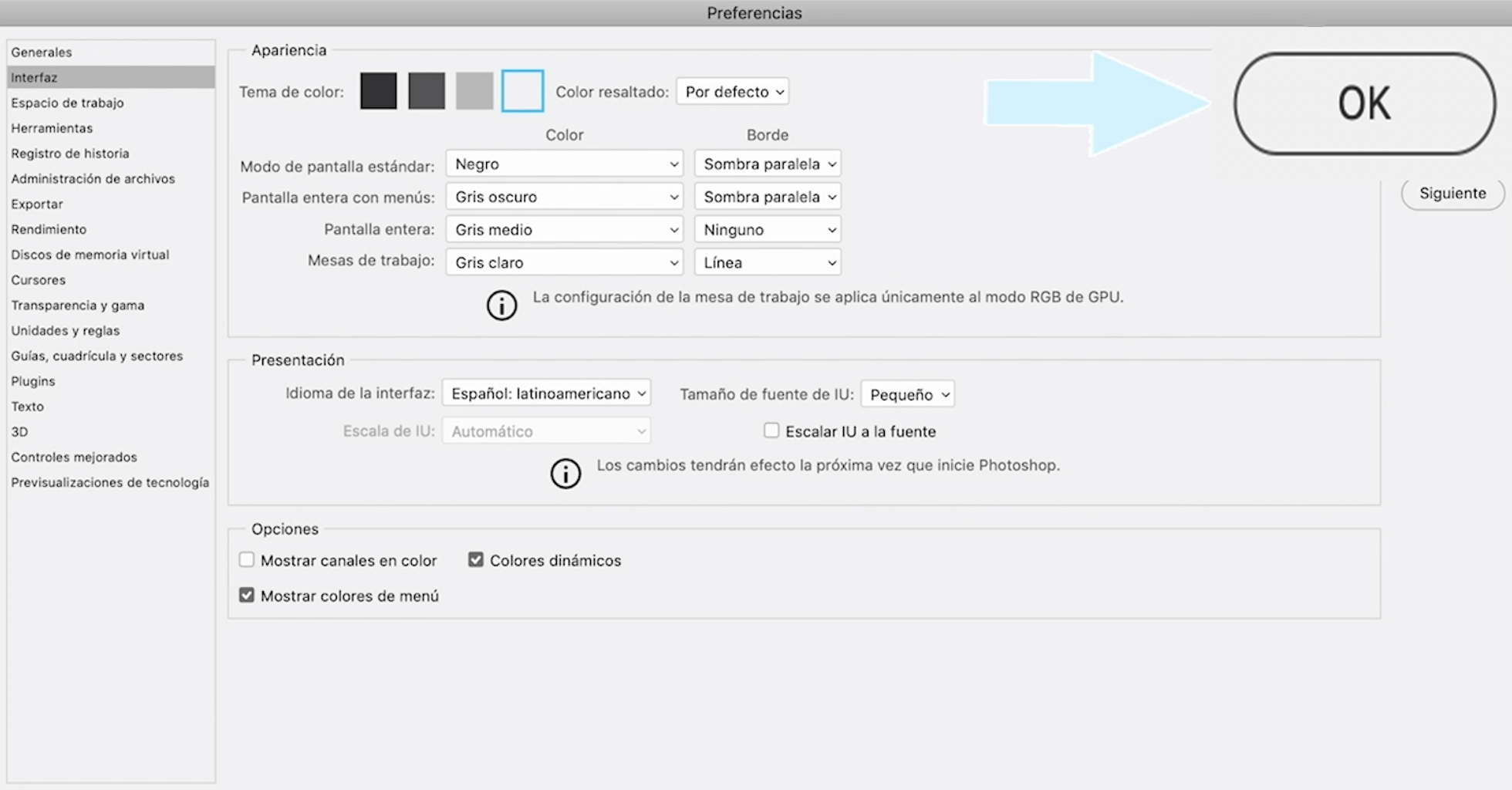Screen dimensions: 1512x790
Task: Open Controles mejorados preferences
Action: pos(111,457)
